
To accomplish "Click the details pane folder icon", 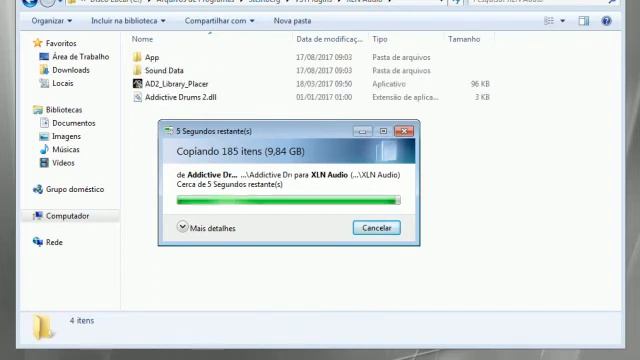I will [43, 327].
